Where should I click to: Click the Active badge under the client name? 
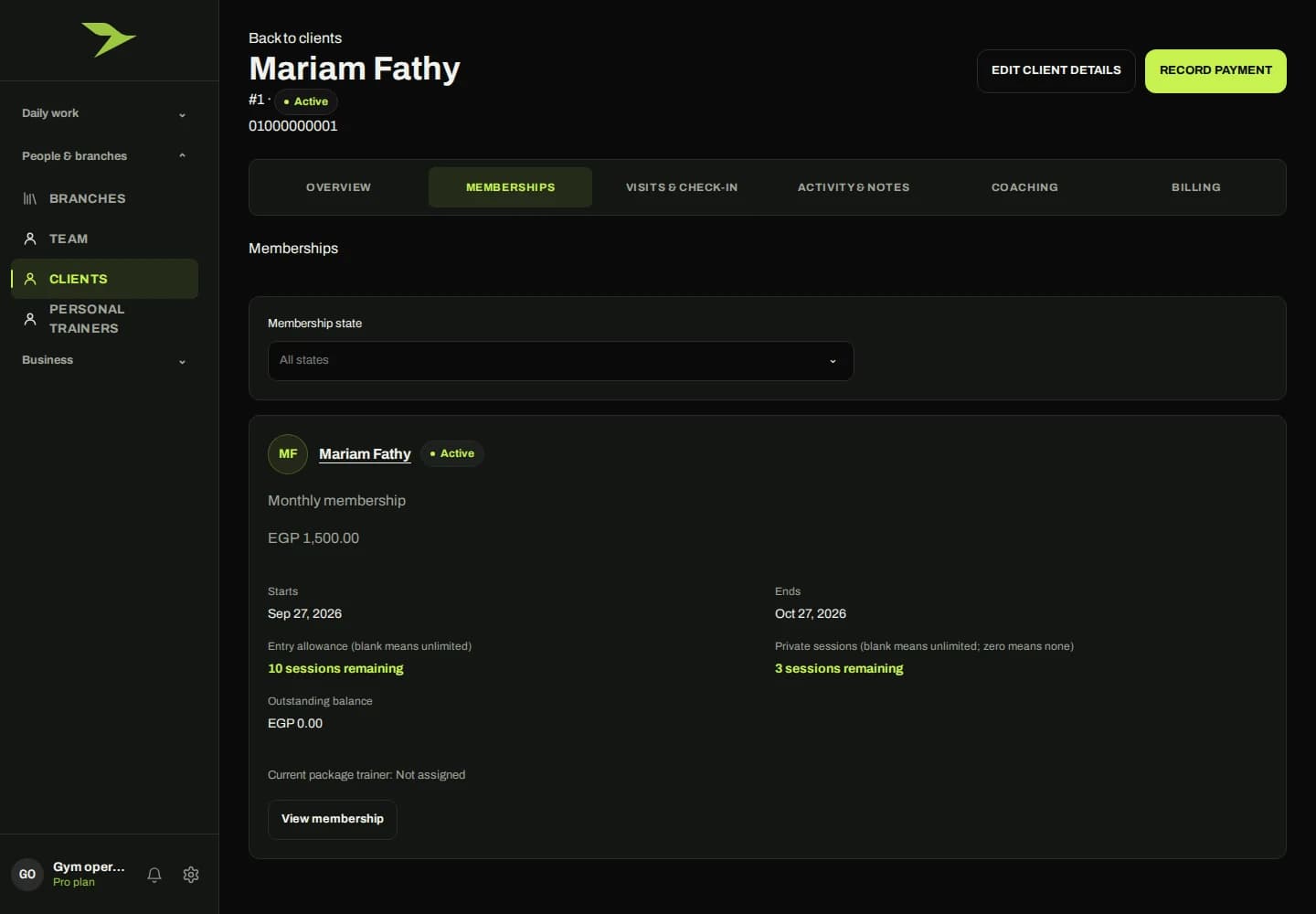306,101
